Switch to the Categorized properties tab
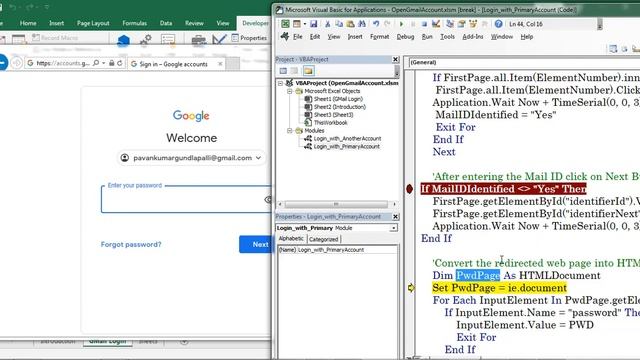Image resolution: width=640 pixels, height=360 pixels. pos(323,239)
